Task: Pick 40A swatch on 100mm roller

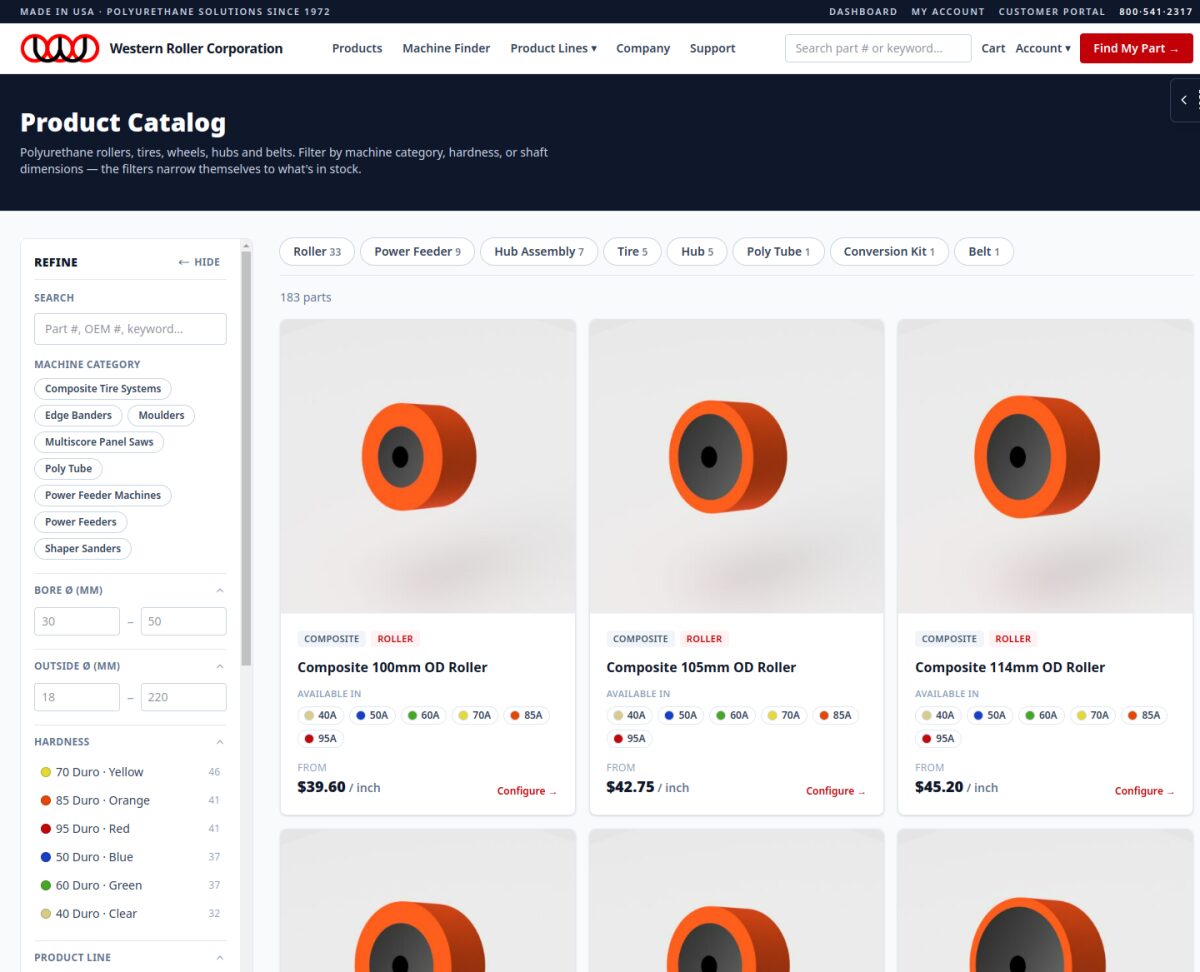Action: 321,715
